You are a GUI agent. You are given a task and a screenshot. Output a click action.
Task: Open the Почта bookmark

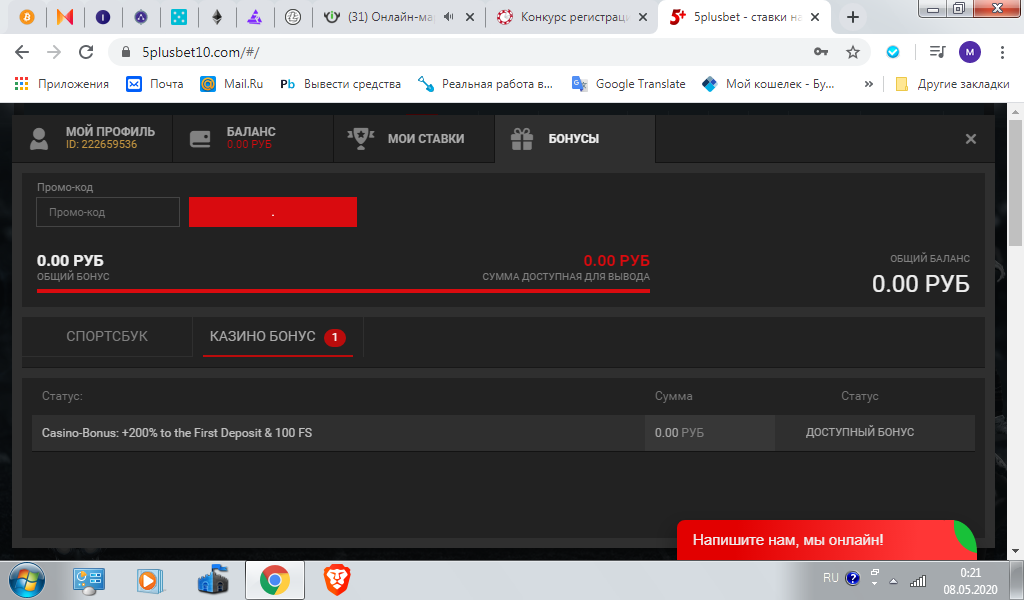pyautogui.click(x=155, y=84)
